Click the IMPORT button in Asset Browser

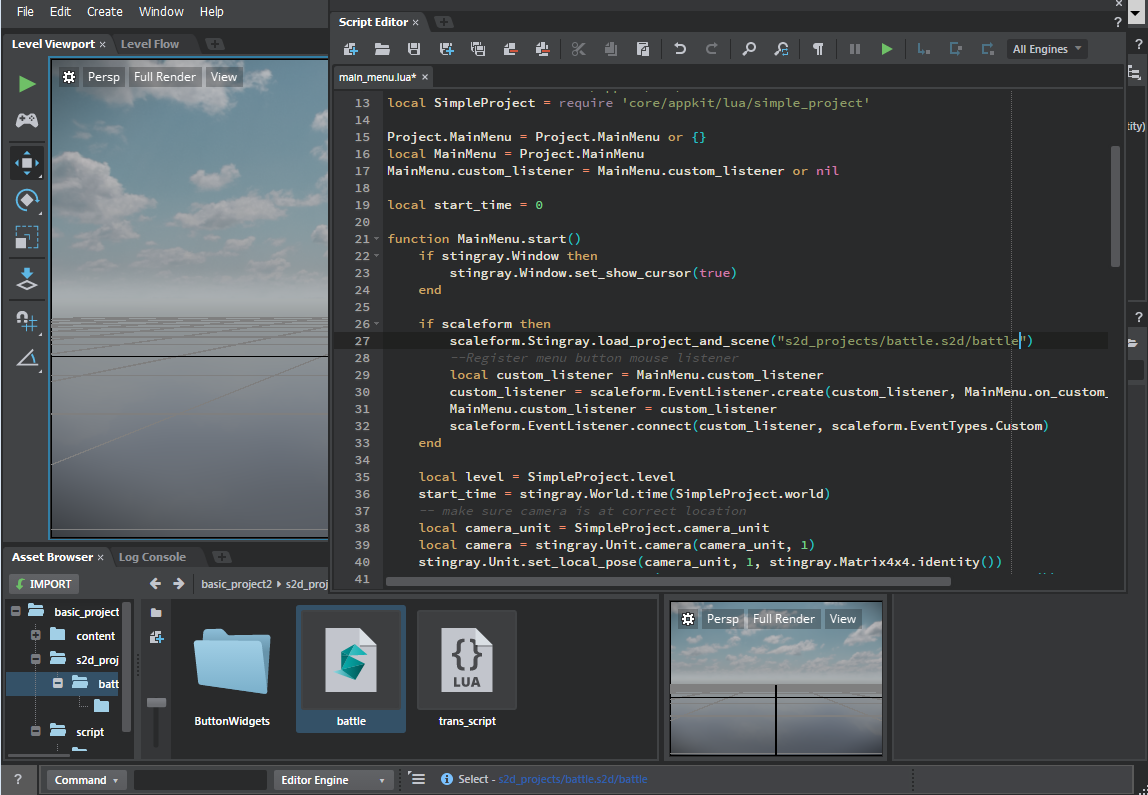point(43,584)
